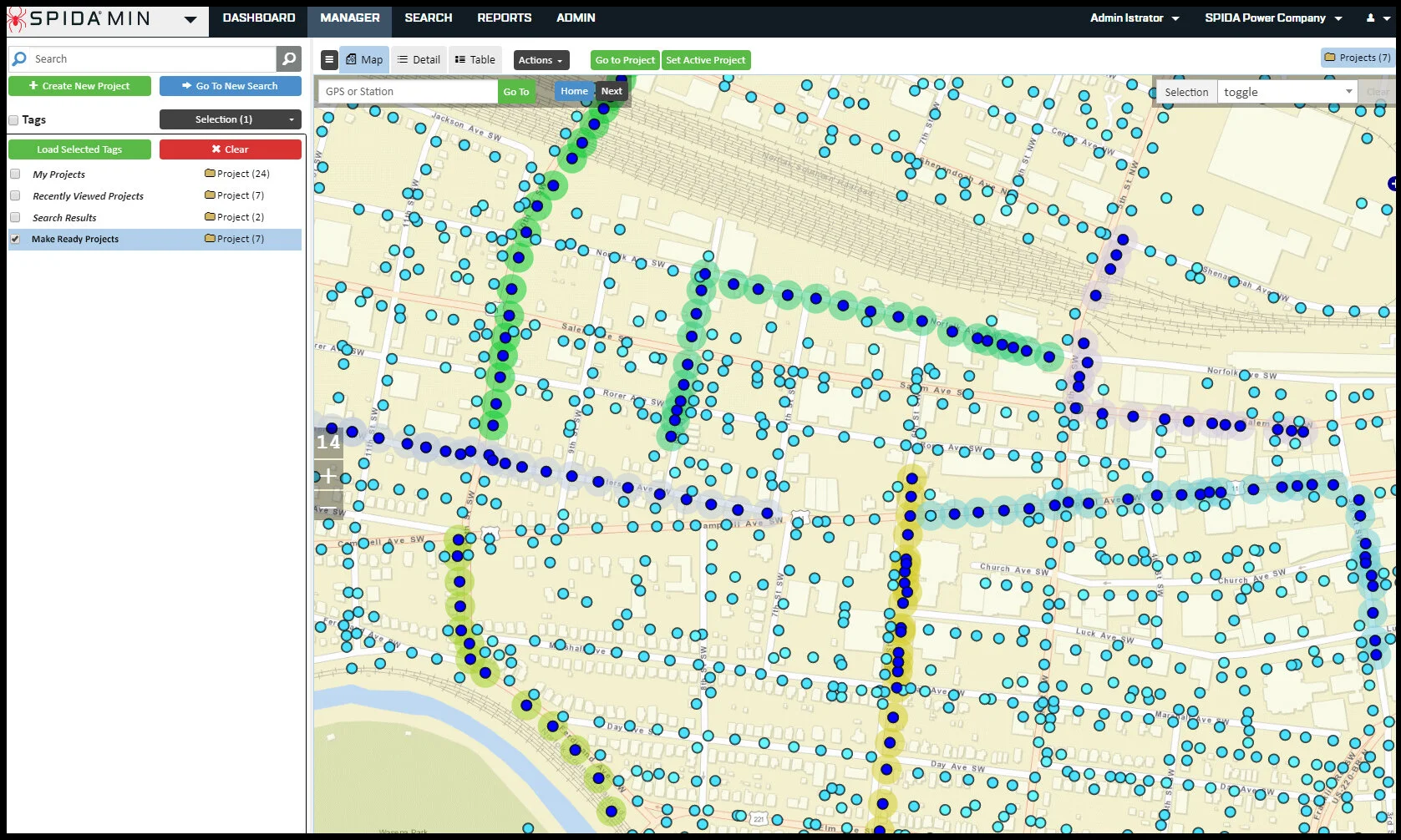Open the Actions dropdown
The image size is (1401, 840).
pyautogui.click(x=541, y=60)
